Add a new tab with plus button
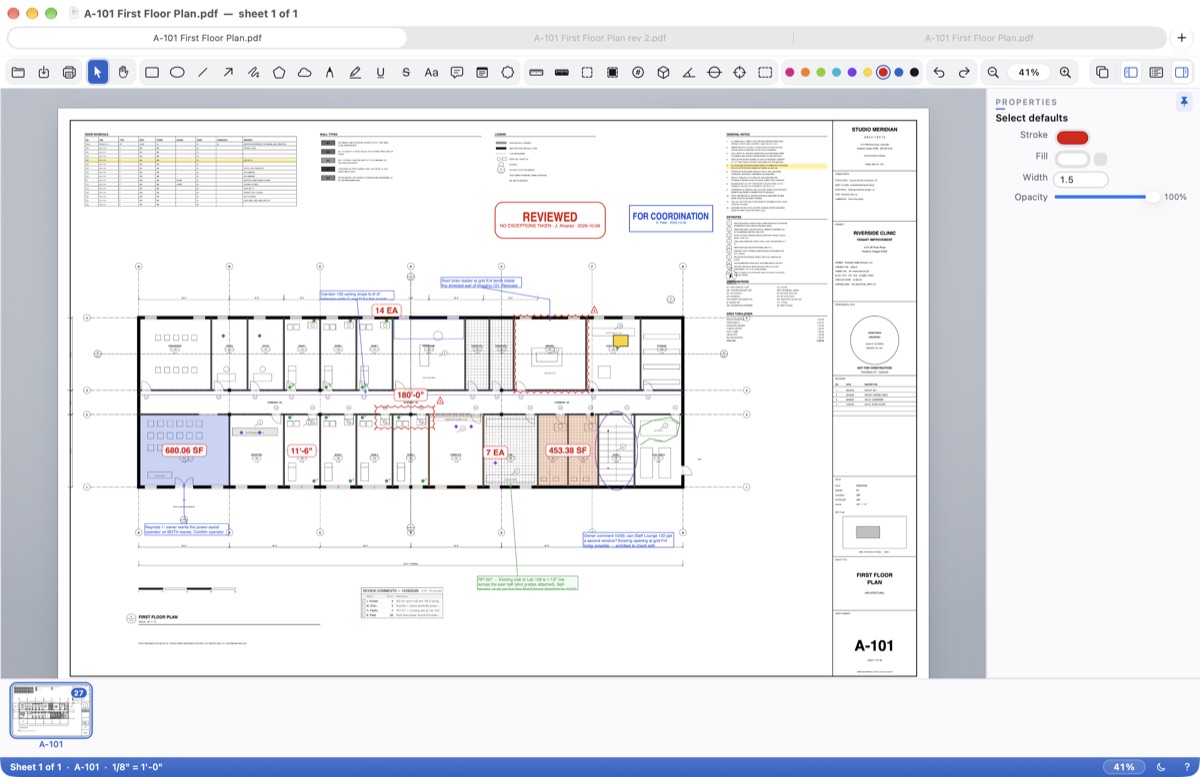 [1181, 38]
